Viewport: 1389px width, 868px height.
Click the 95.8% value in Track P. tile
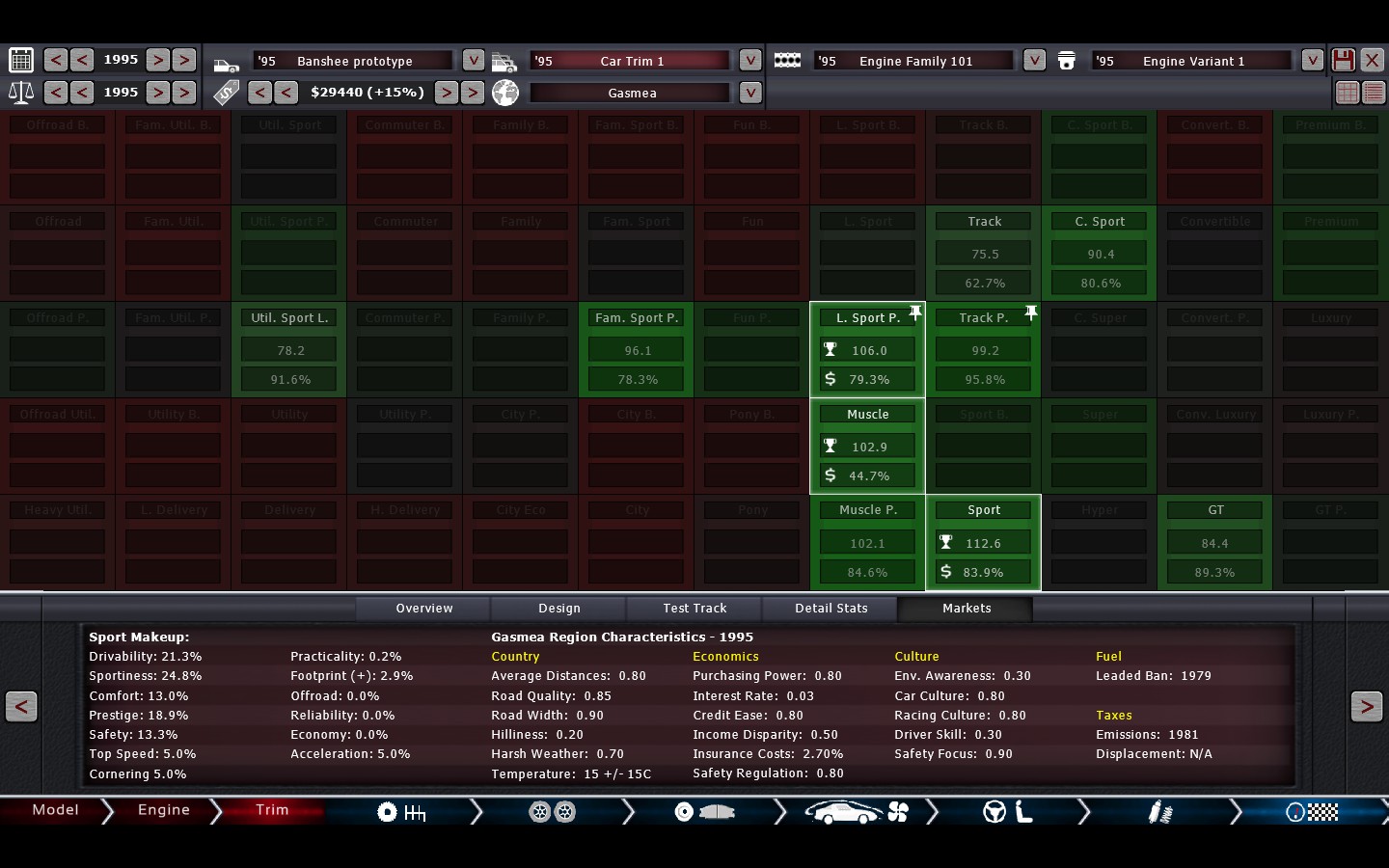tap(984, 379)
